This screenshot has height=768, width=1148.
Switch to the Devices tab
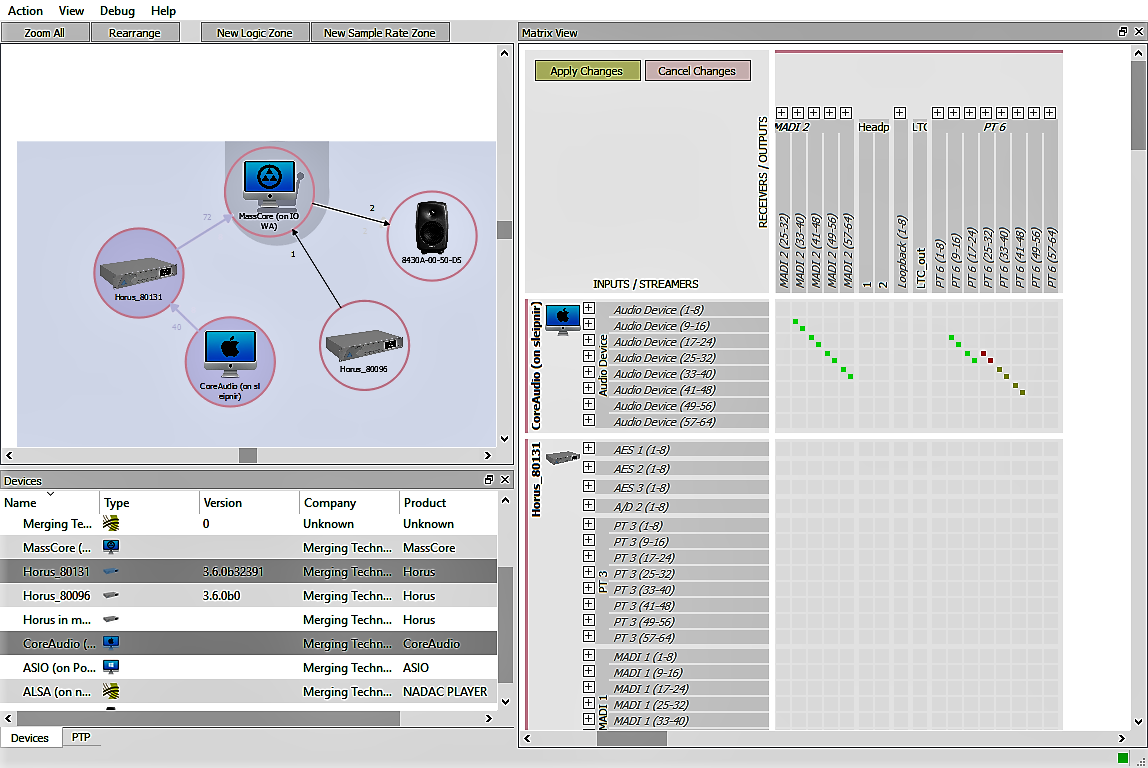pos(30,737)
